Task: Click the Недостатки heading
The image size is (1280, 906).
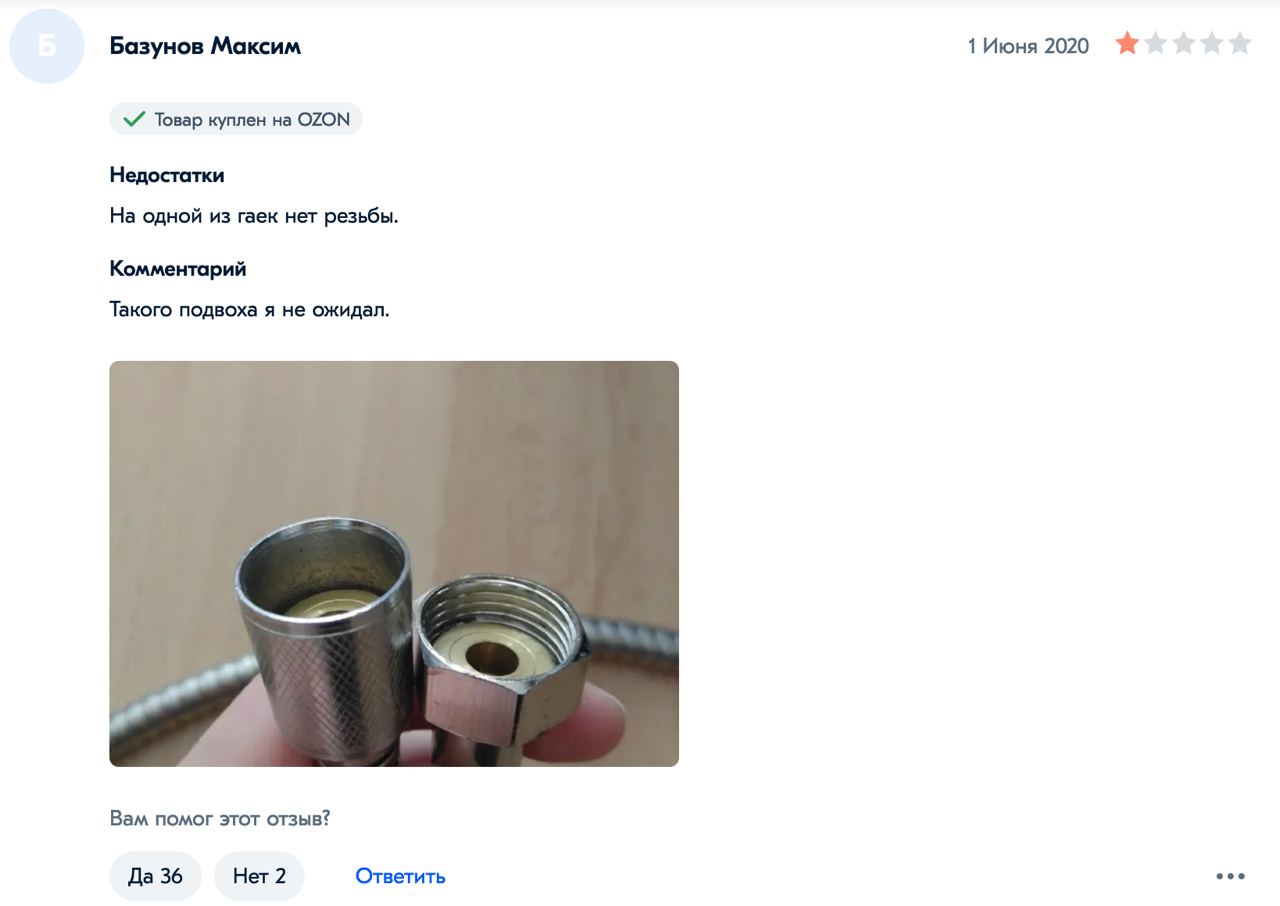Action: [167, 175]
